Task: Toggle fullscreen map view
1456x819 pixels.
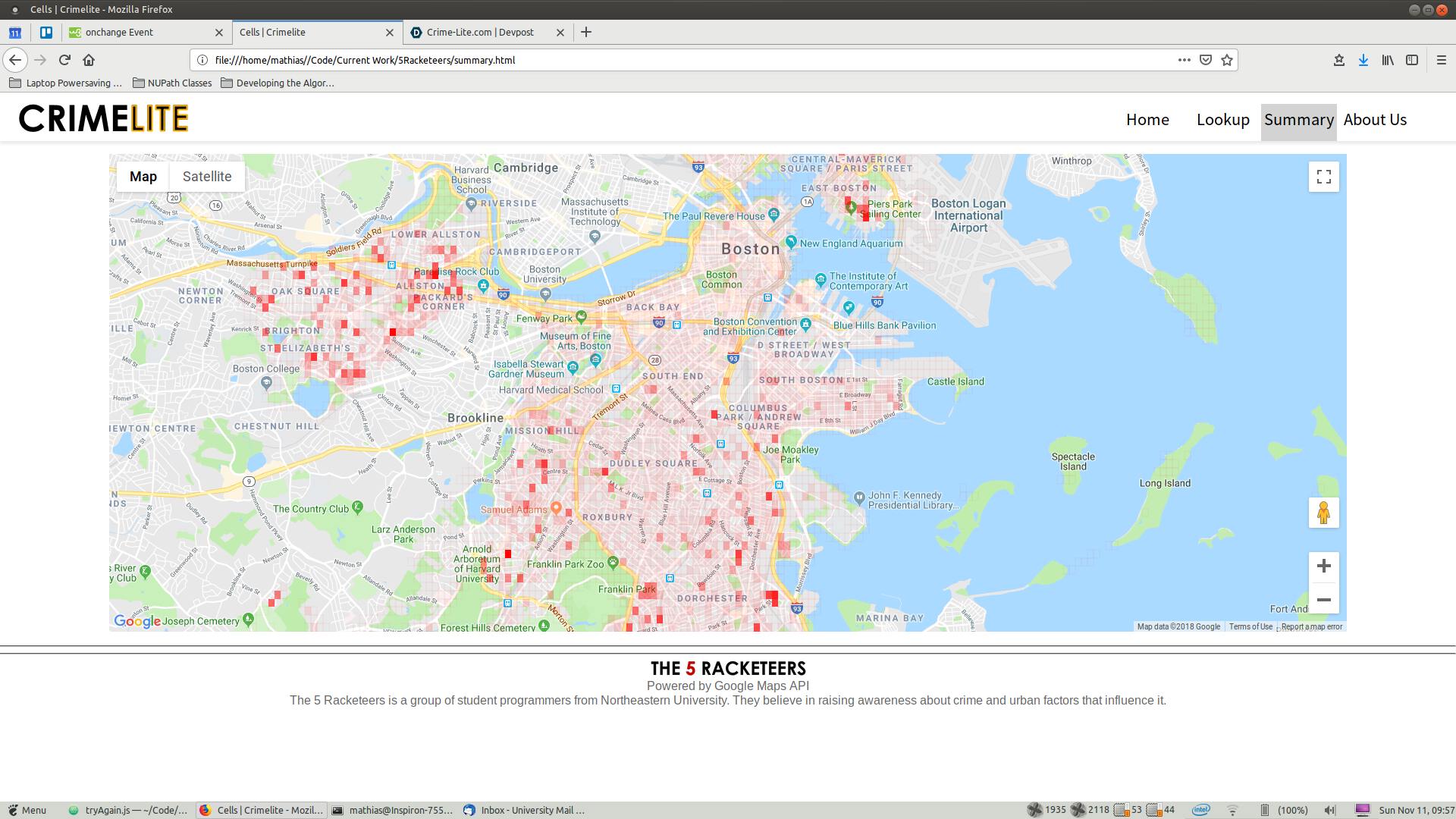Action: point(1323,177)
